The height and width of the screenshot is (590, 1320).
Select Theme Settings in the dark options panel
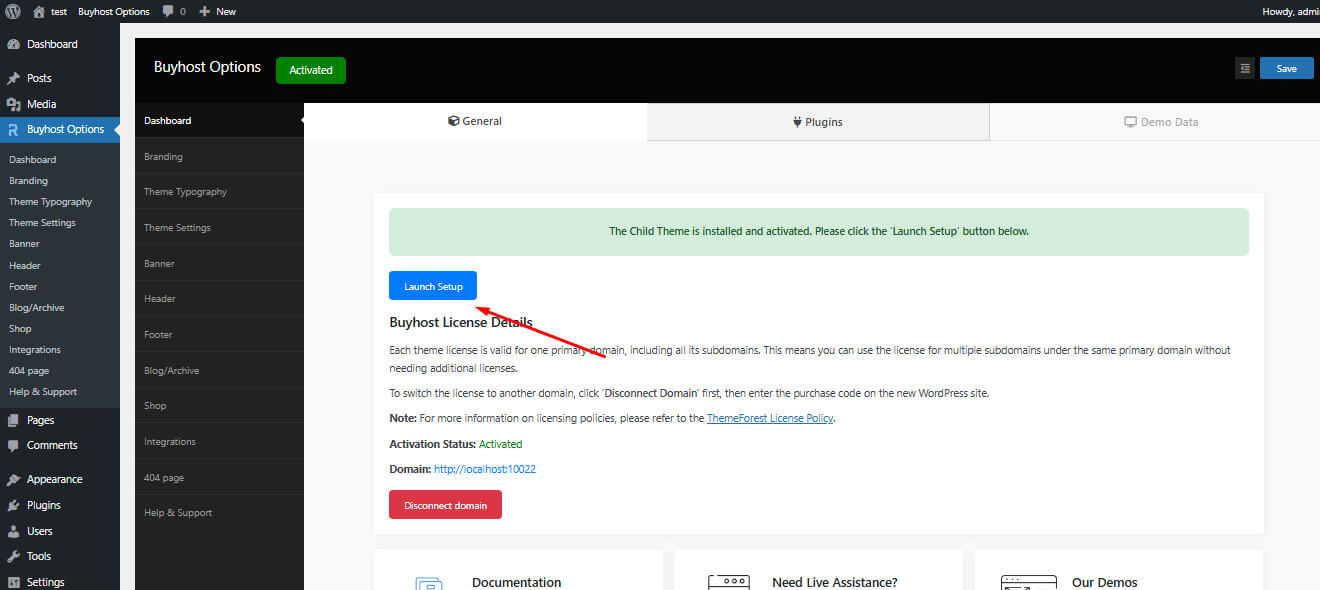(x=219, y=227)
